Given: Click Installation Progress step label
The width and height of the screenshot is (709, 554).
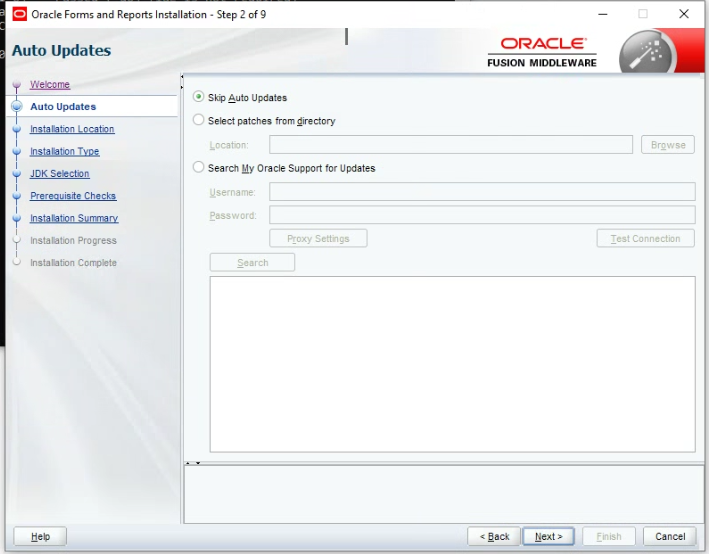Looking at the screenshot, I should 73,241.
